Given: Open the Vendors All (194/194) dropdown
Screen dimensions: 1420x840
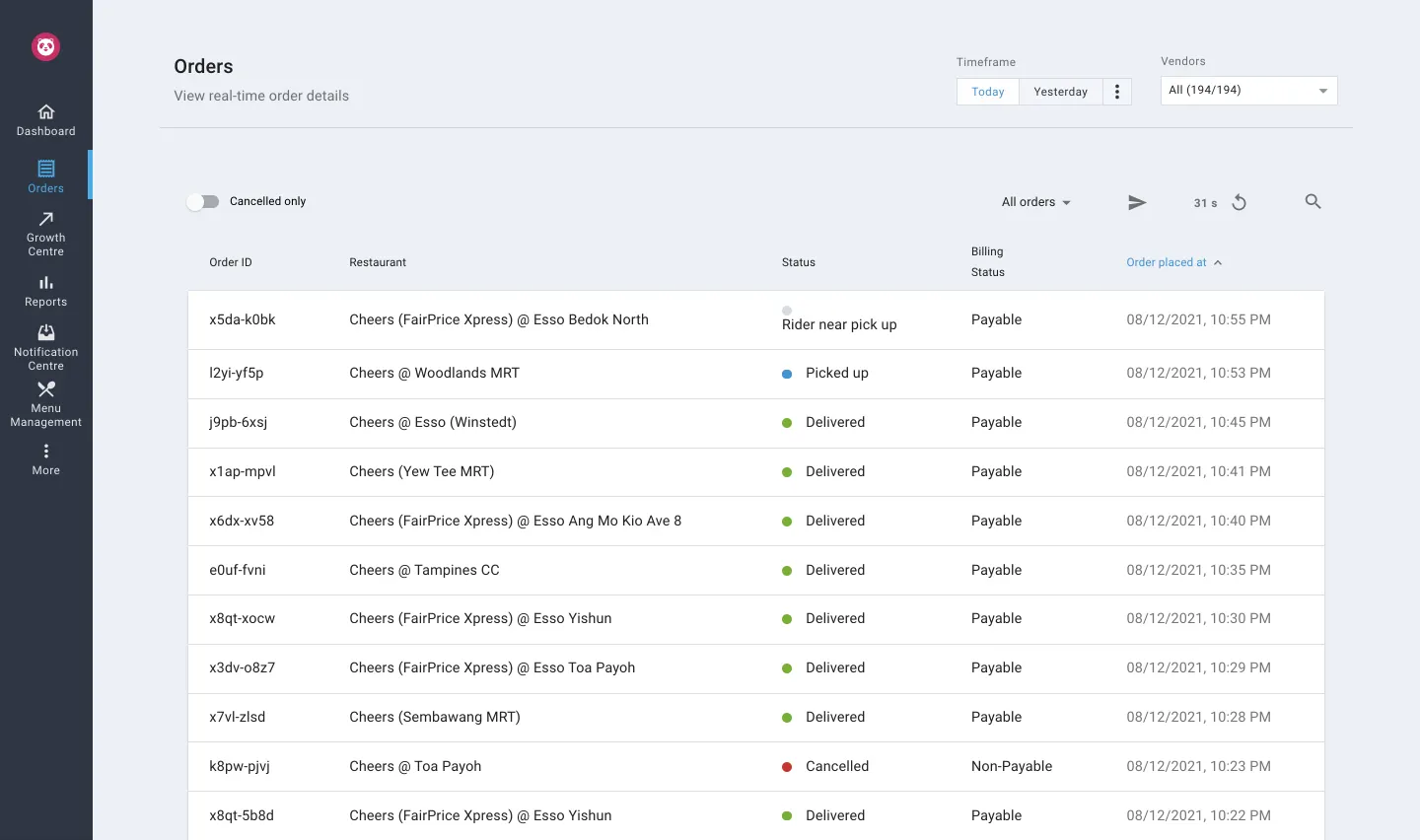Looking at the screenshot, I should (x=1248, y=91).
